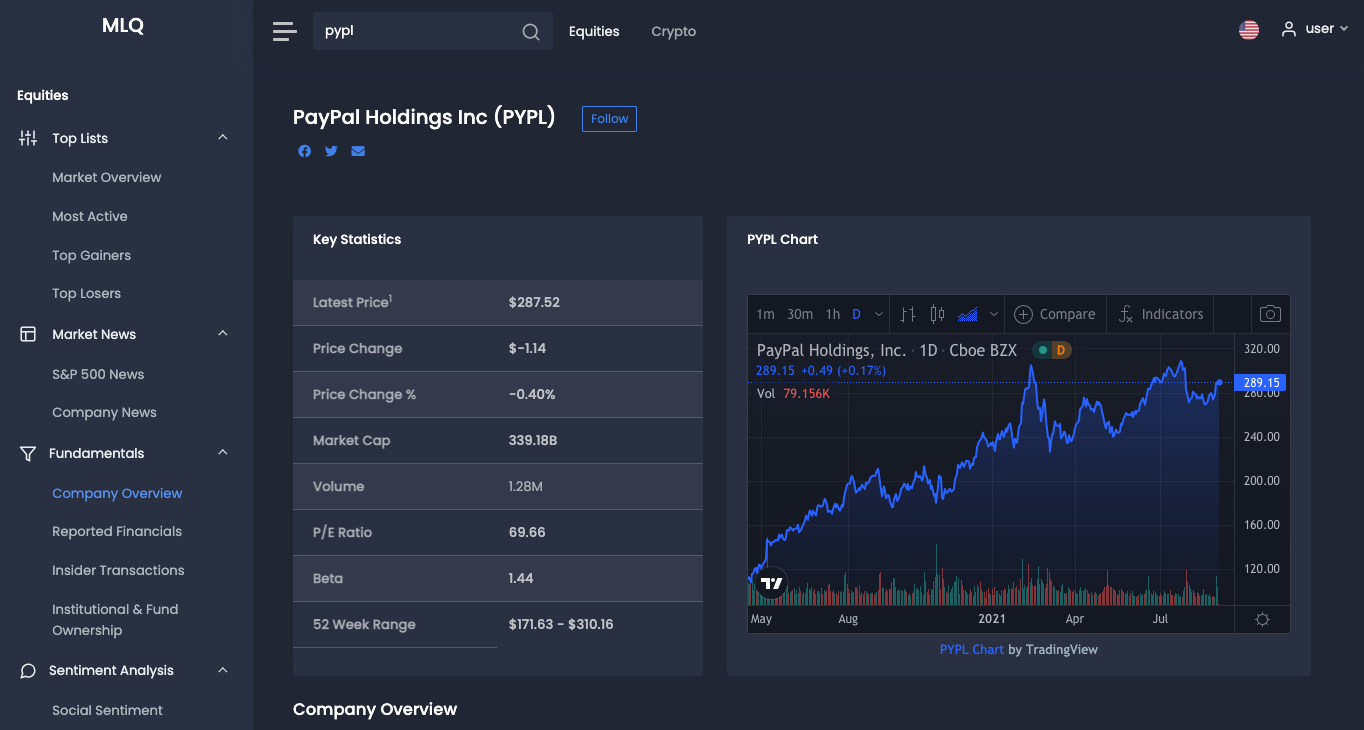This screenshot has width=1364, height=730.
Task: Open Company Overview page
Action: tap(118, 493)
